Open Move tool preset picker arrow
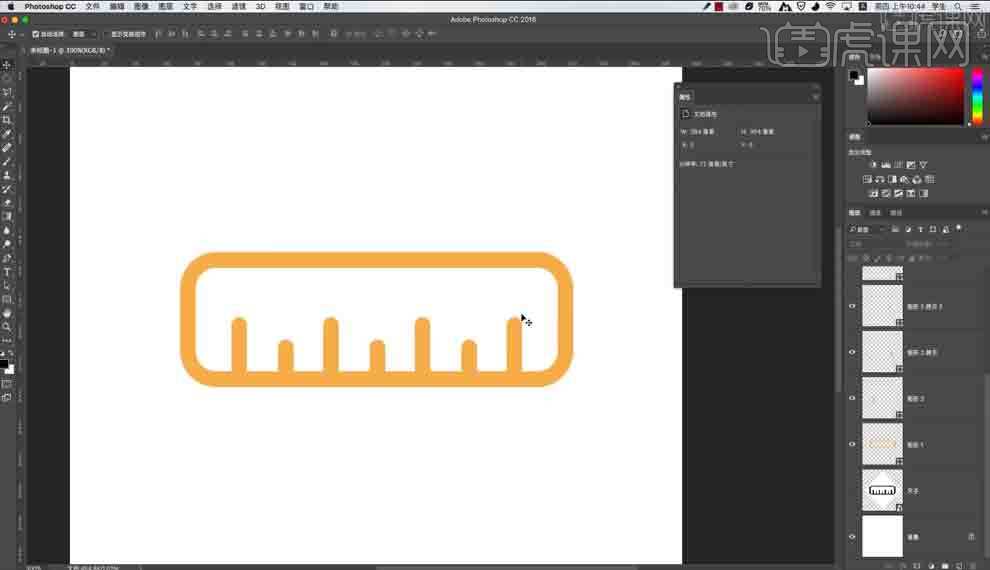This screenshot has height=570, width=990. pyautogui.click(x=21, y=34)
